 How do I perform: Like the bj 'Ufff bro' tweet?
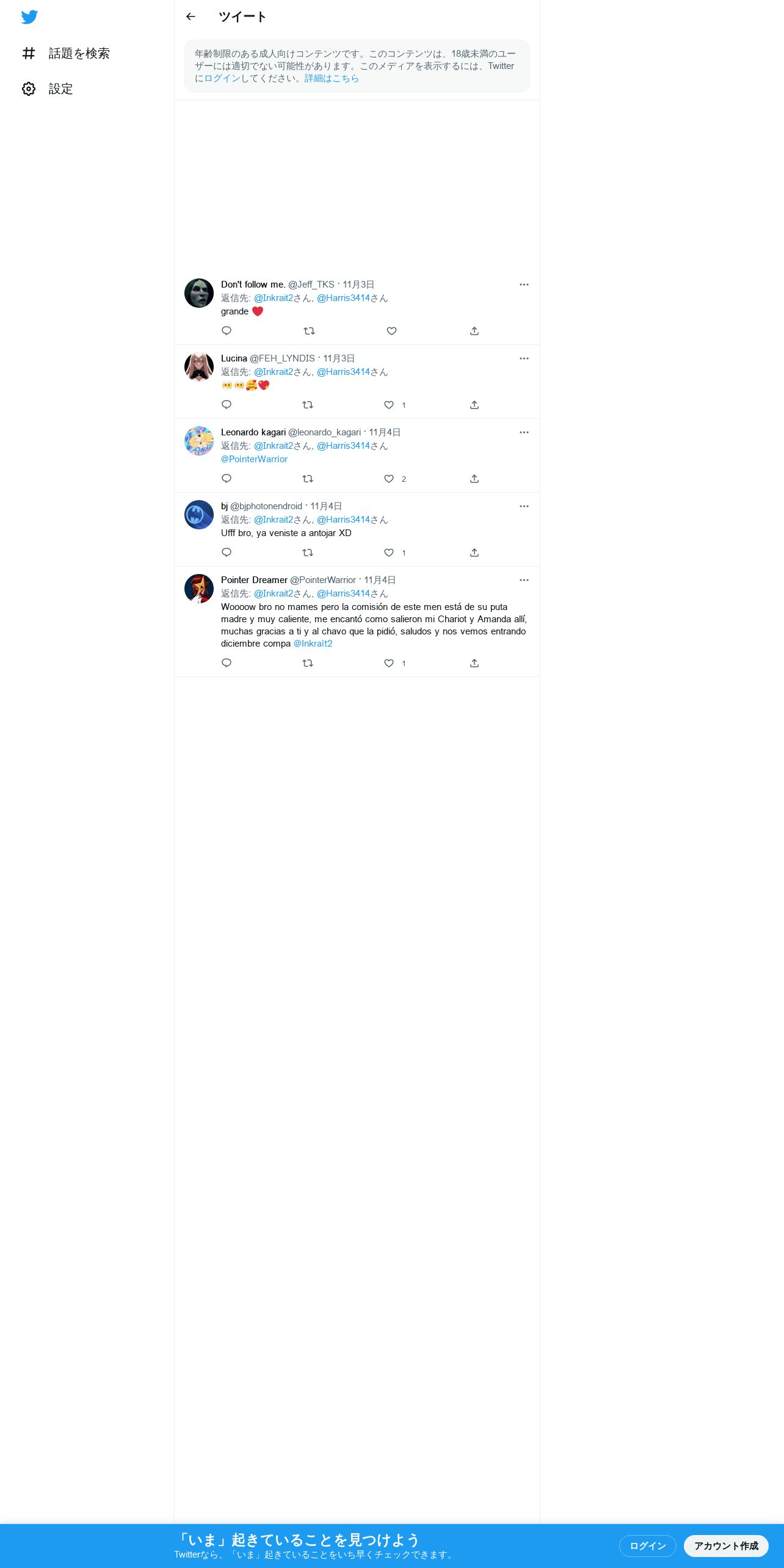click(389, 553)
